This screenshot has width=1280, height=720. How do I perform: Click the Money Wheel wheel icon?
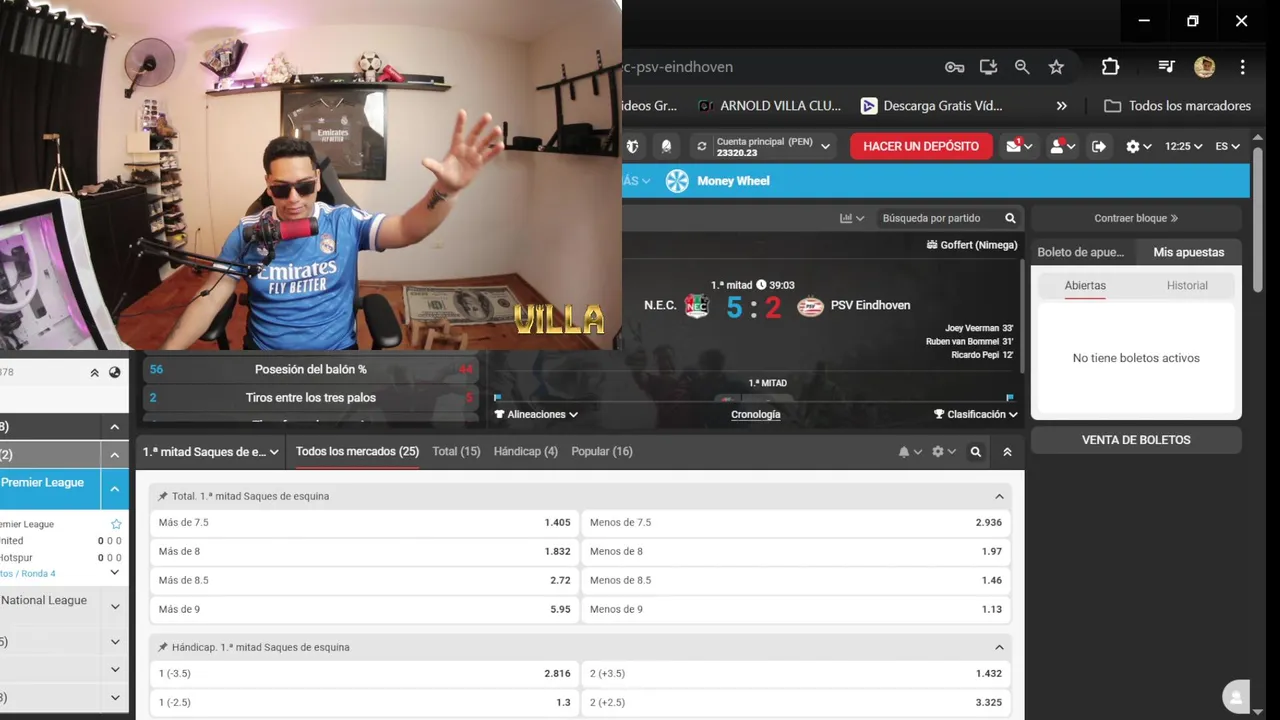point(677,181)
